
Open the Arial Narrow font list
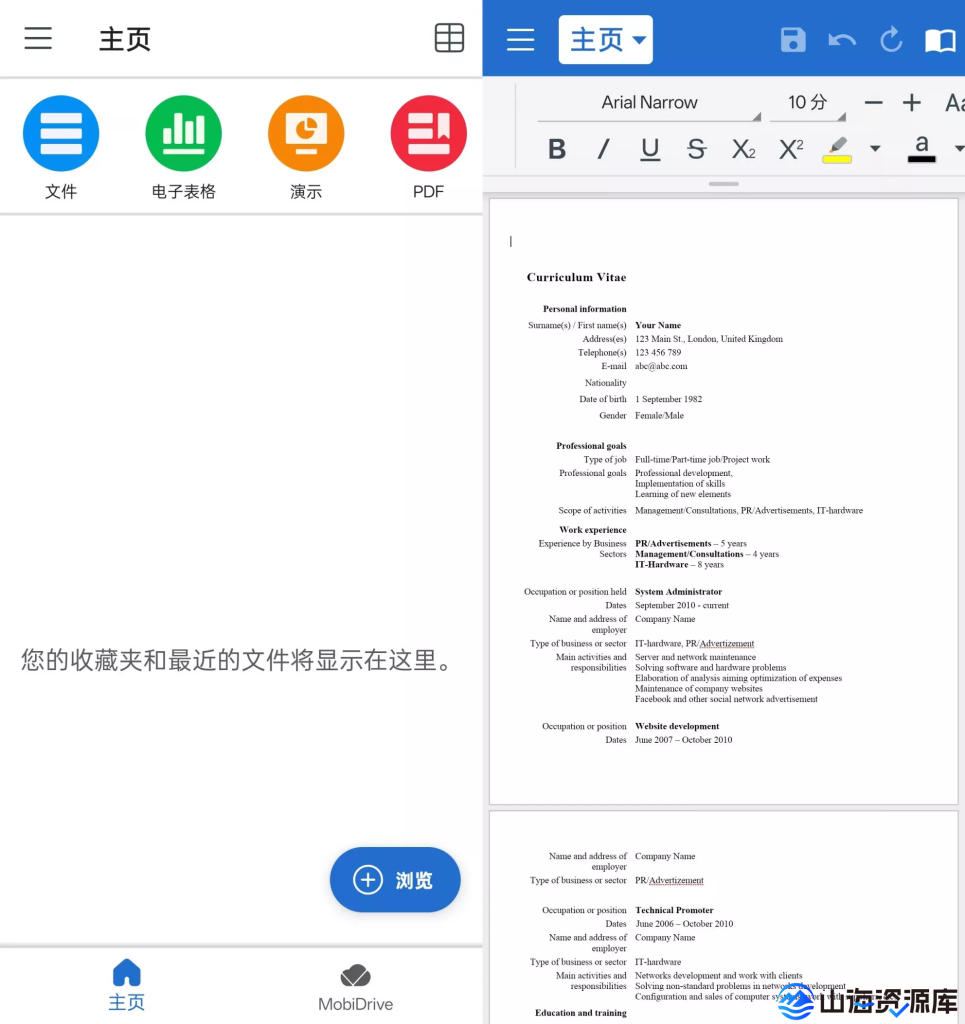pyautogui.click(x=648, y=102)
